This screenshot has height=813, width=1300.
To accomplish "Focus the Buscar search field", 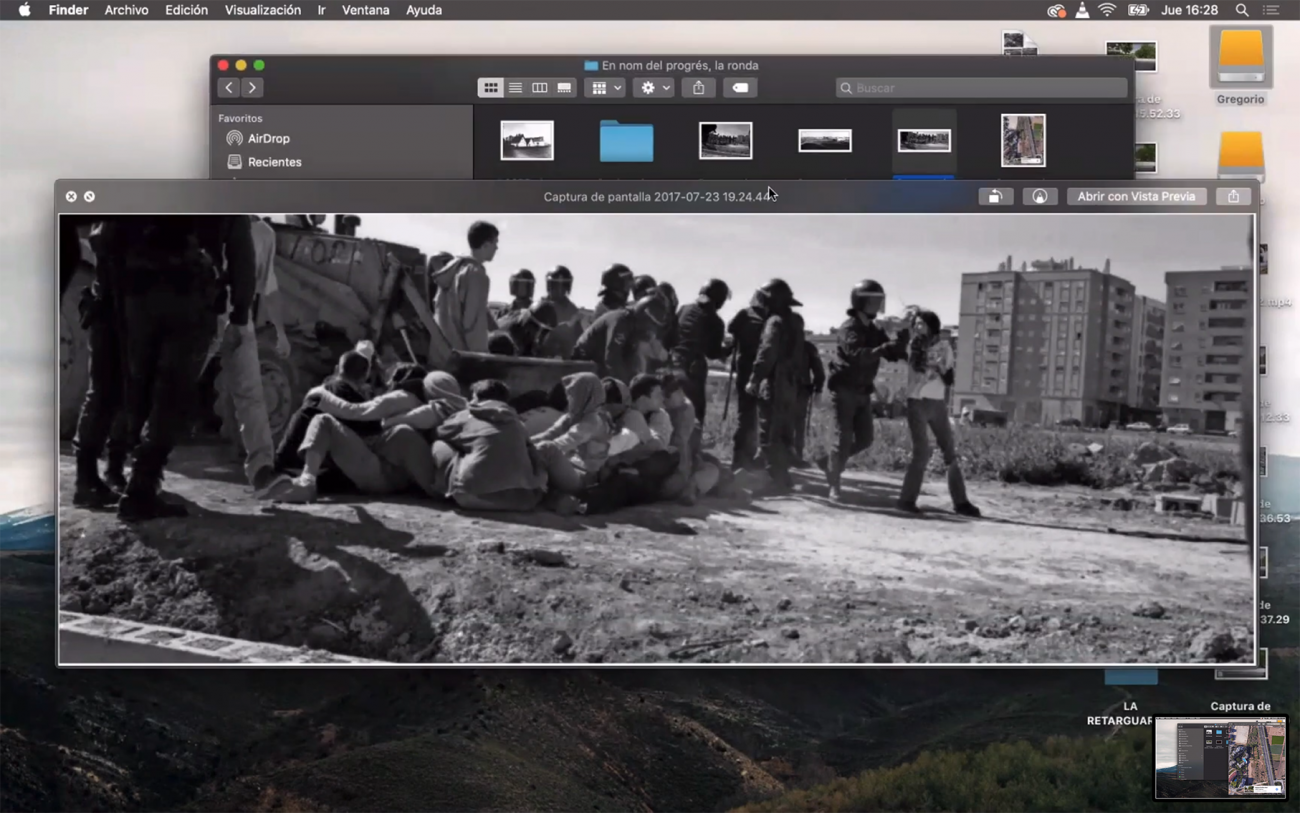I will [981, 88].
